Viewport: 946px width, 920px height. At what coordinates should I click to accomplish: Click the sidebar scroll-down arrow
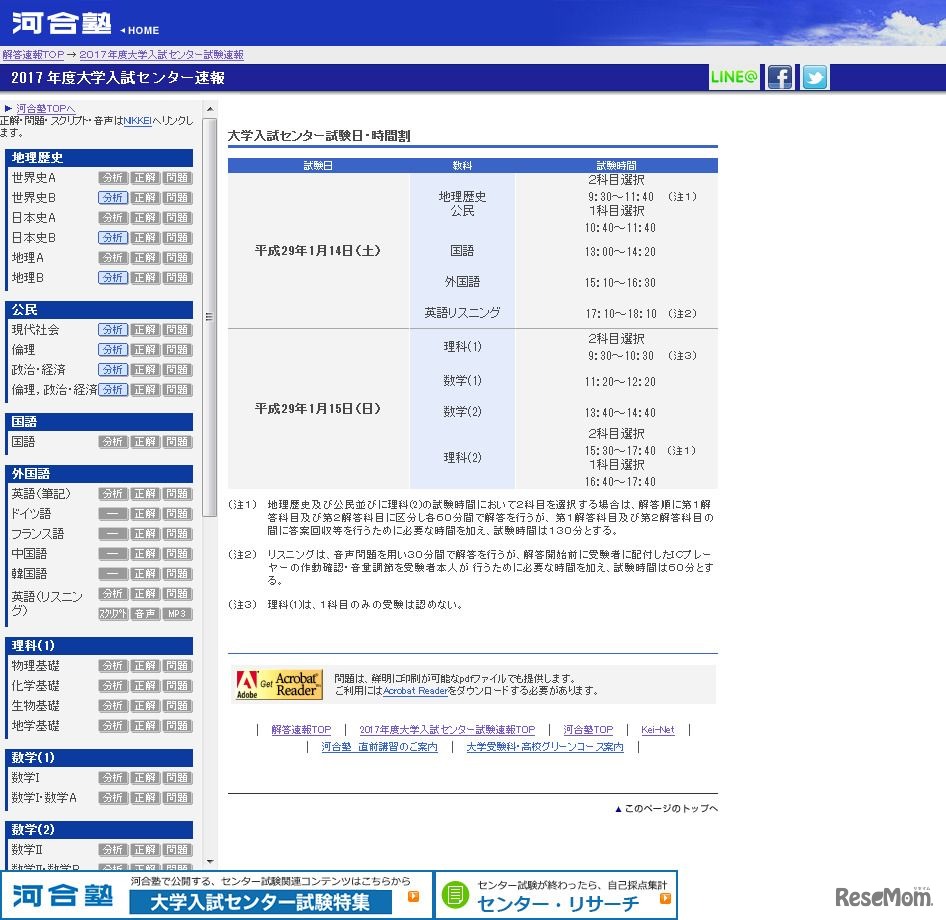point(210,861)
